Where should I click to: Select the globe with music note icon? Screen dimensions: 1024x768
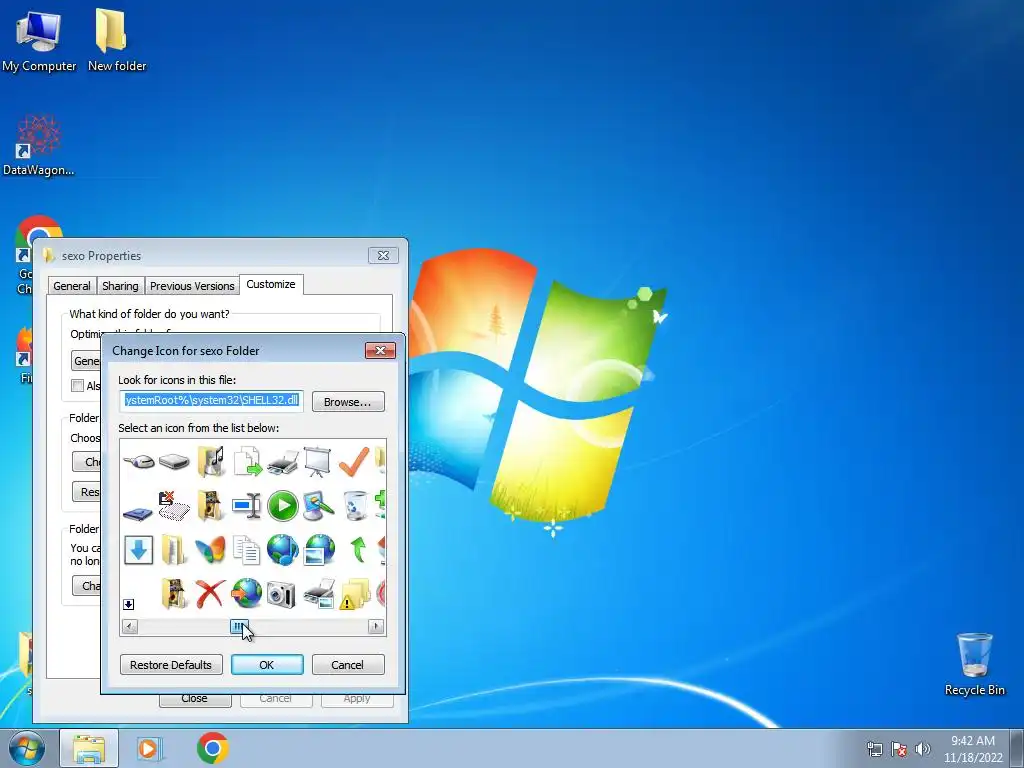point(283,550)
